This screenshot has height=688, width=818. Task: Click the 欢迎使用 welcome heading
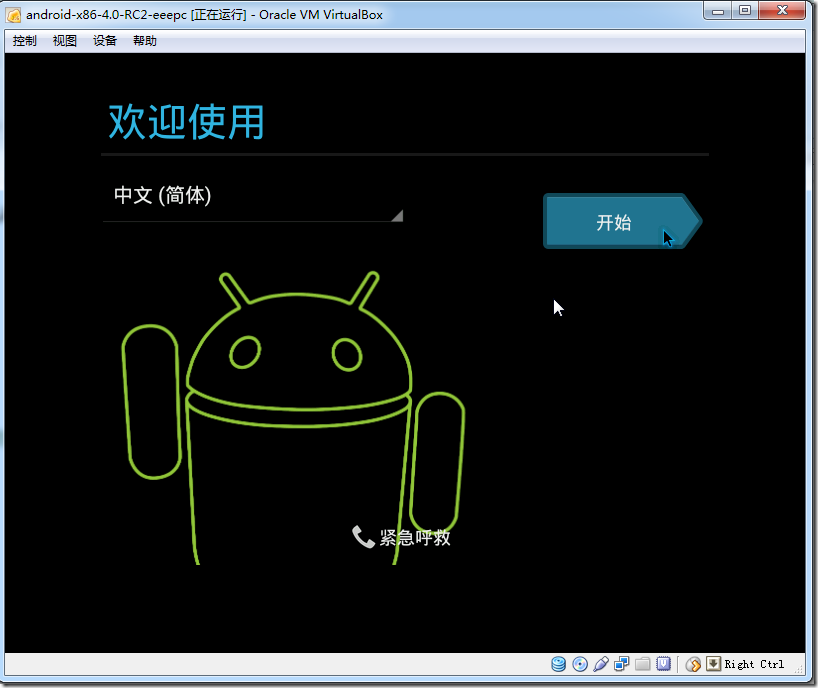[186, 122]
